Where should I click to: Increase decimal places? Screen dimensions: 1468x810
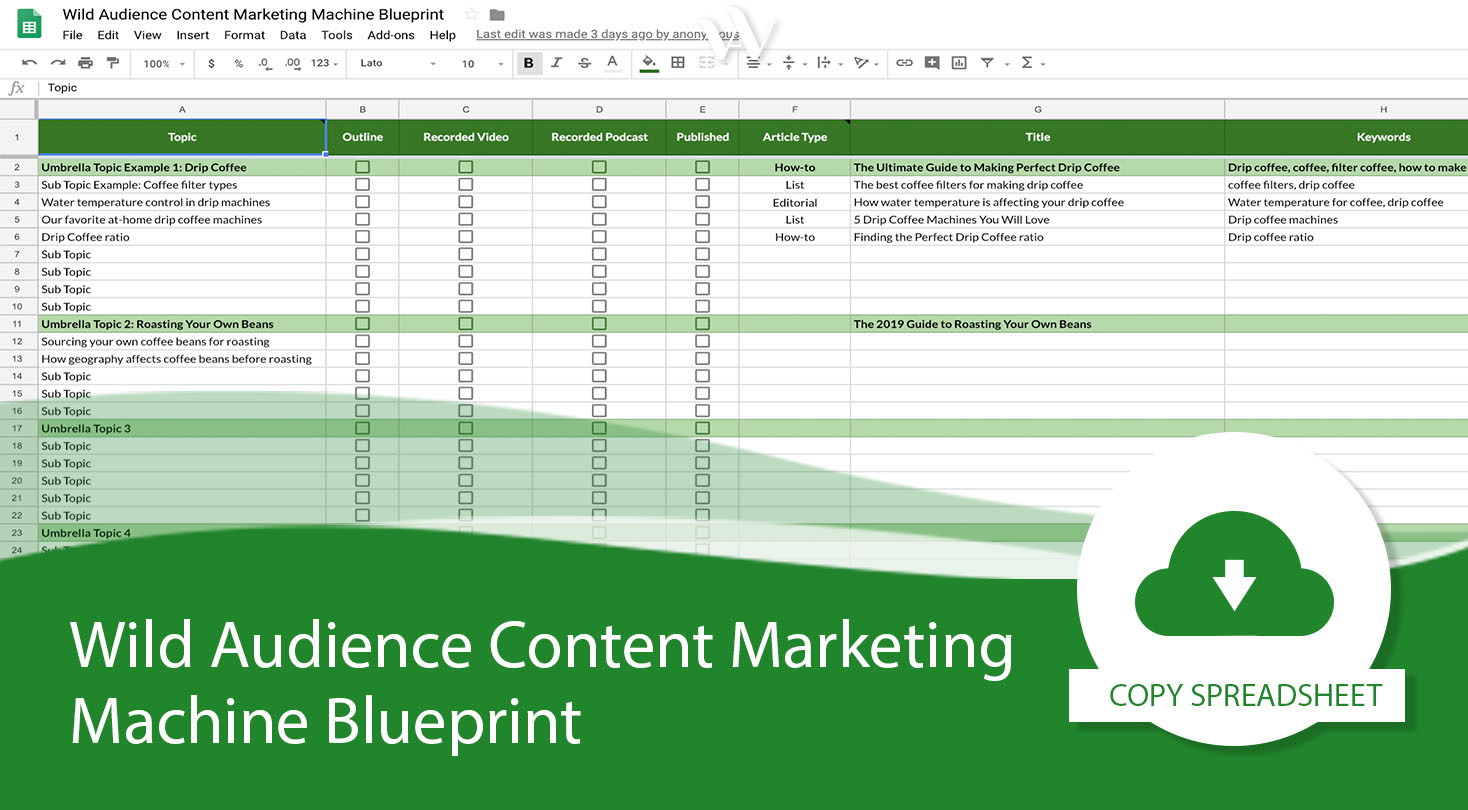[x=292, y=63]
